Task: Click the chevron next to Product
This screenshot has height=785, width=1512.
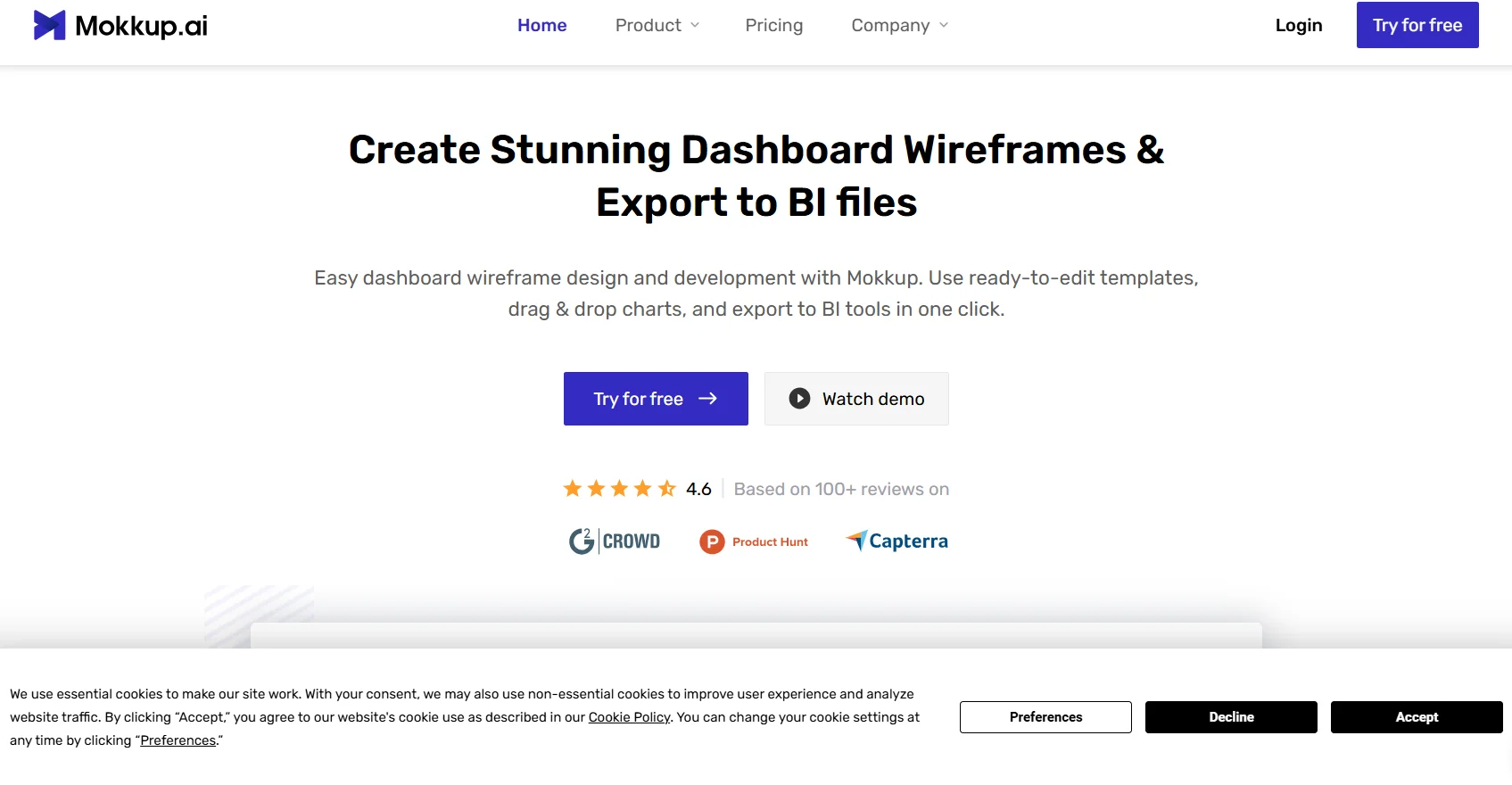Action: 695,26
